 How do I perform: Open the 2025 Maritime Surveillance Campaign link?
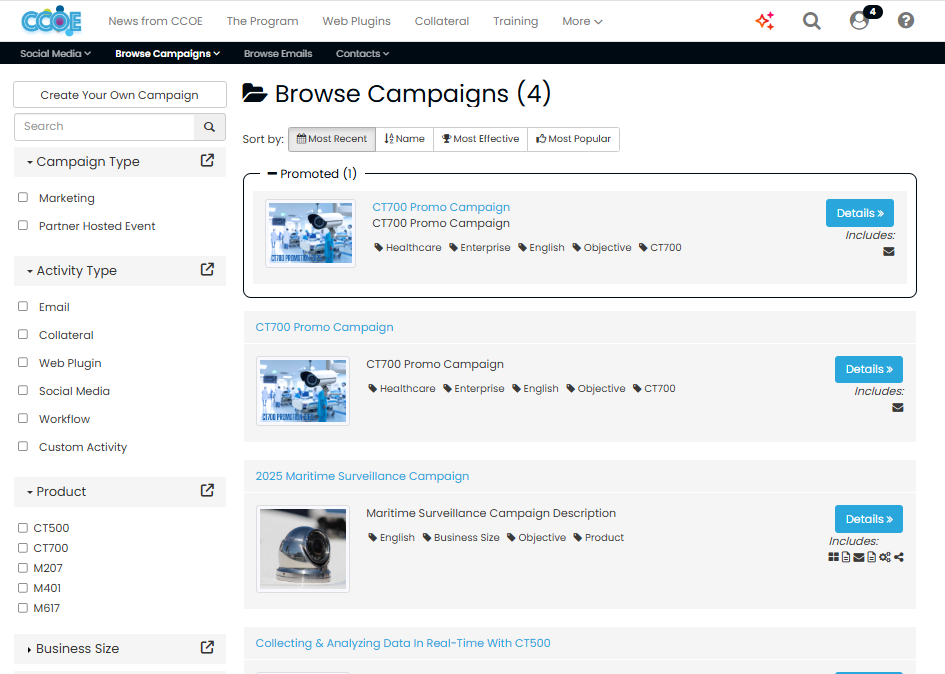[x=364, y=476]
